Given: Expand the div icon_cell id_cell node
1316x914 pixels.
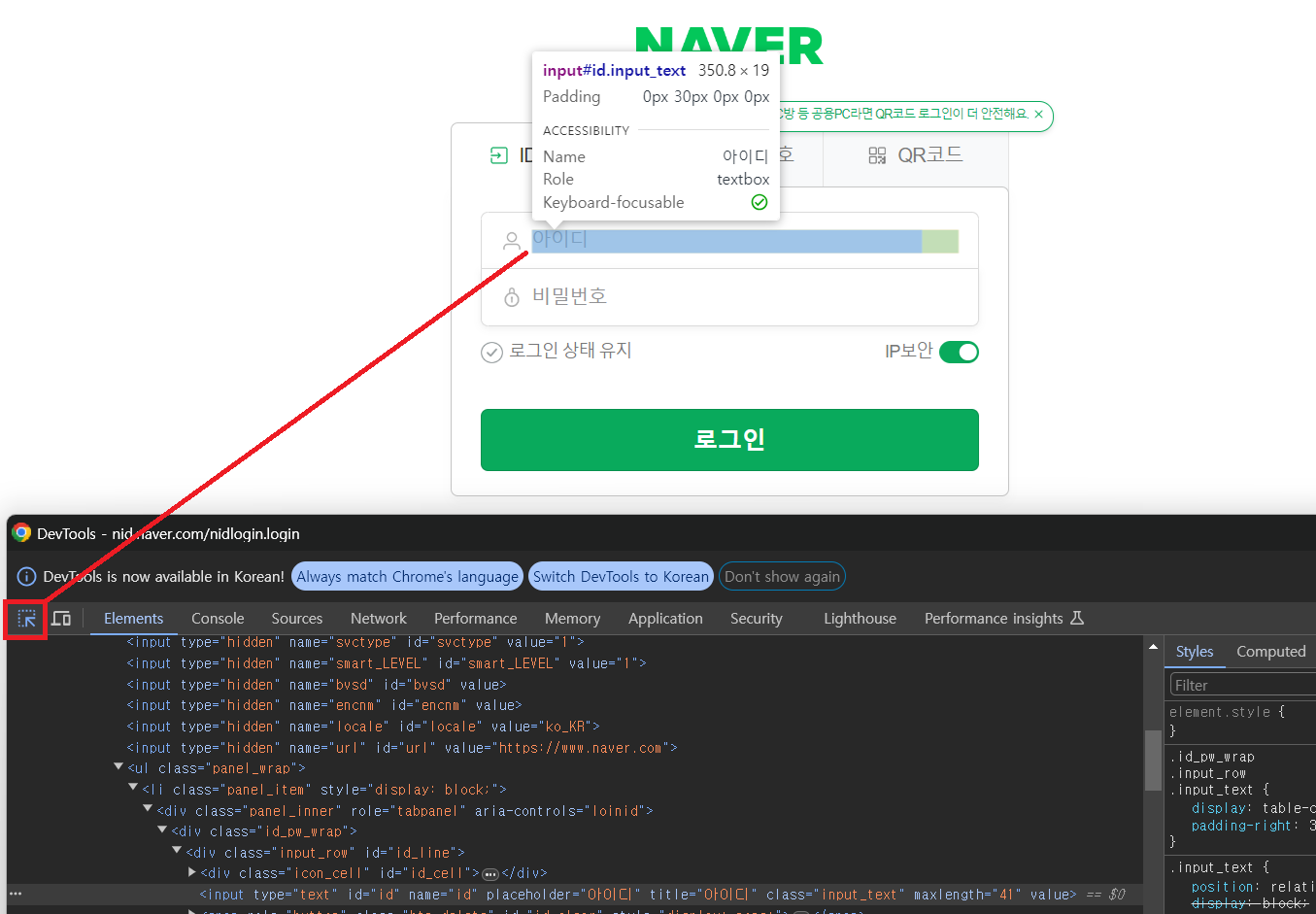Looking at the screenshot, I should (191, 873).
